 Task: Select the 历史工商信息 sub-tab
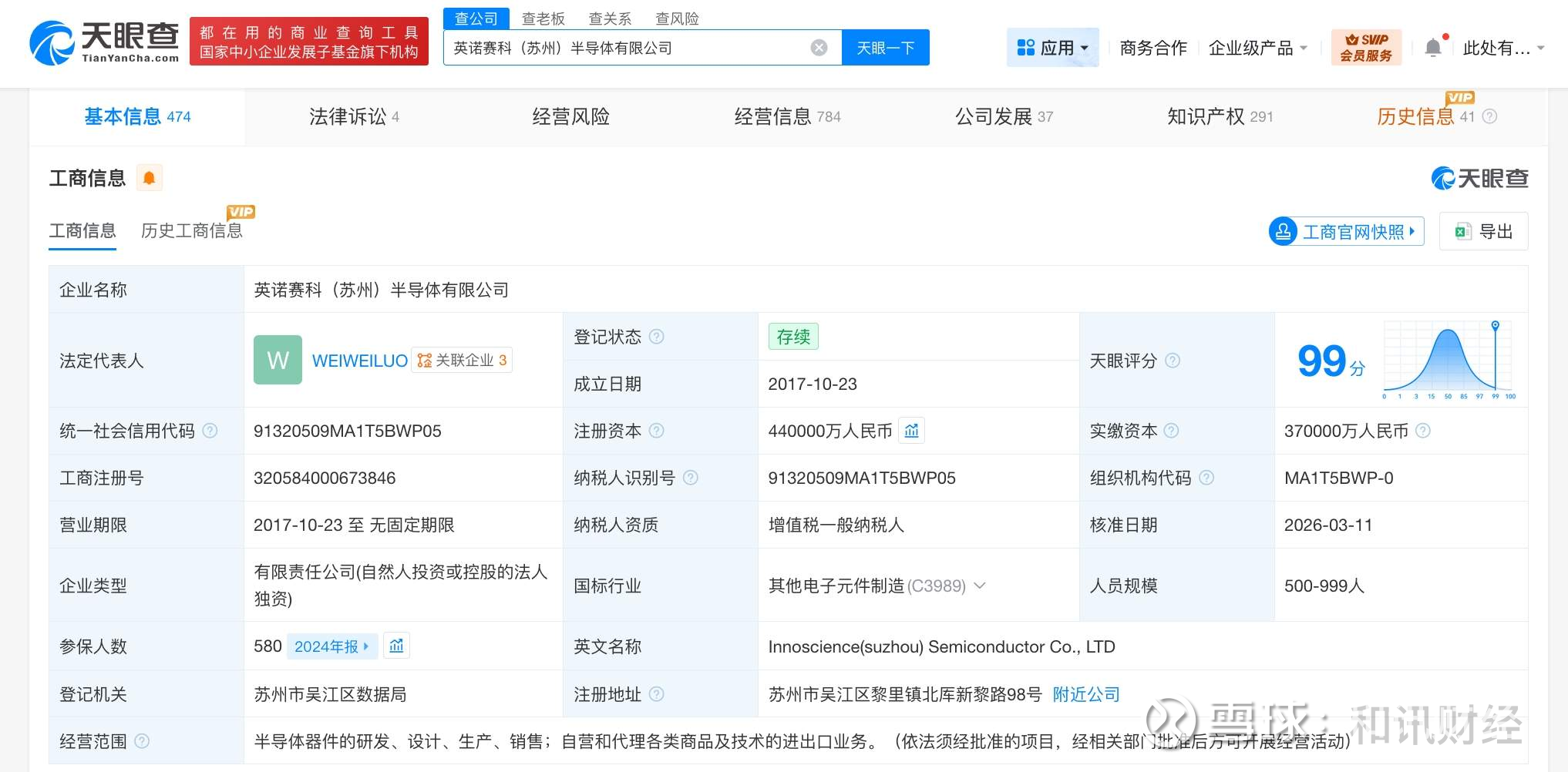(191, 230)
